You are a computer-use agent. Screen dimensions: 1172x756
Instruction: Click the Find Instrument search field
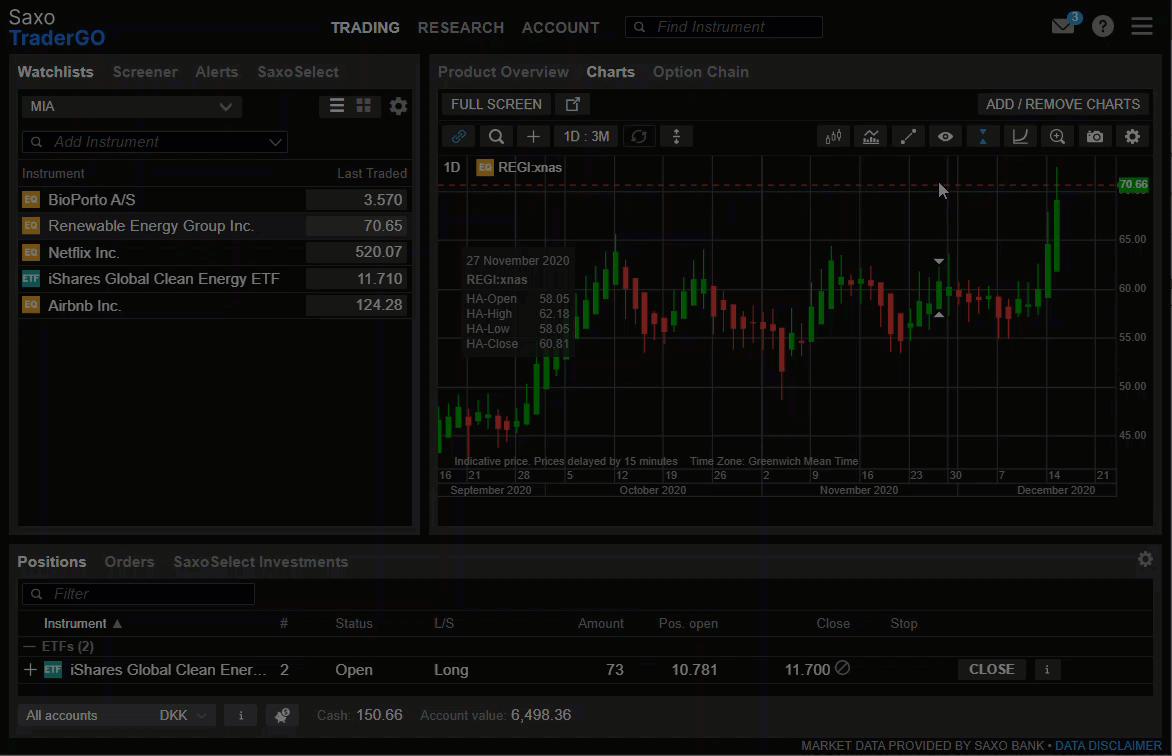pyautogui.click(x=724, y=27)
